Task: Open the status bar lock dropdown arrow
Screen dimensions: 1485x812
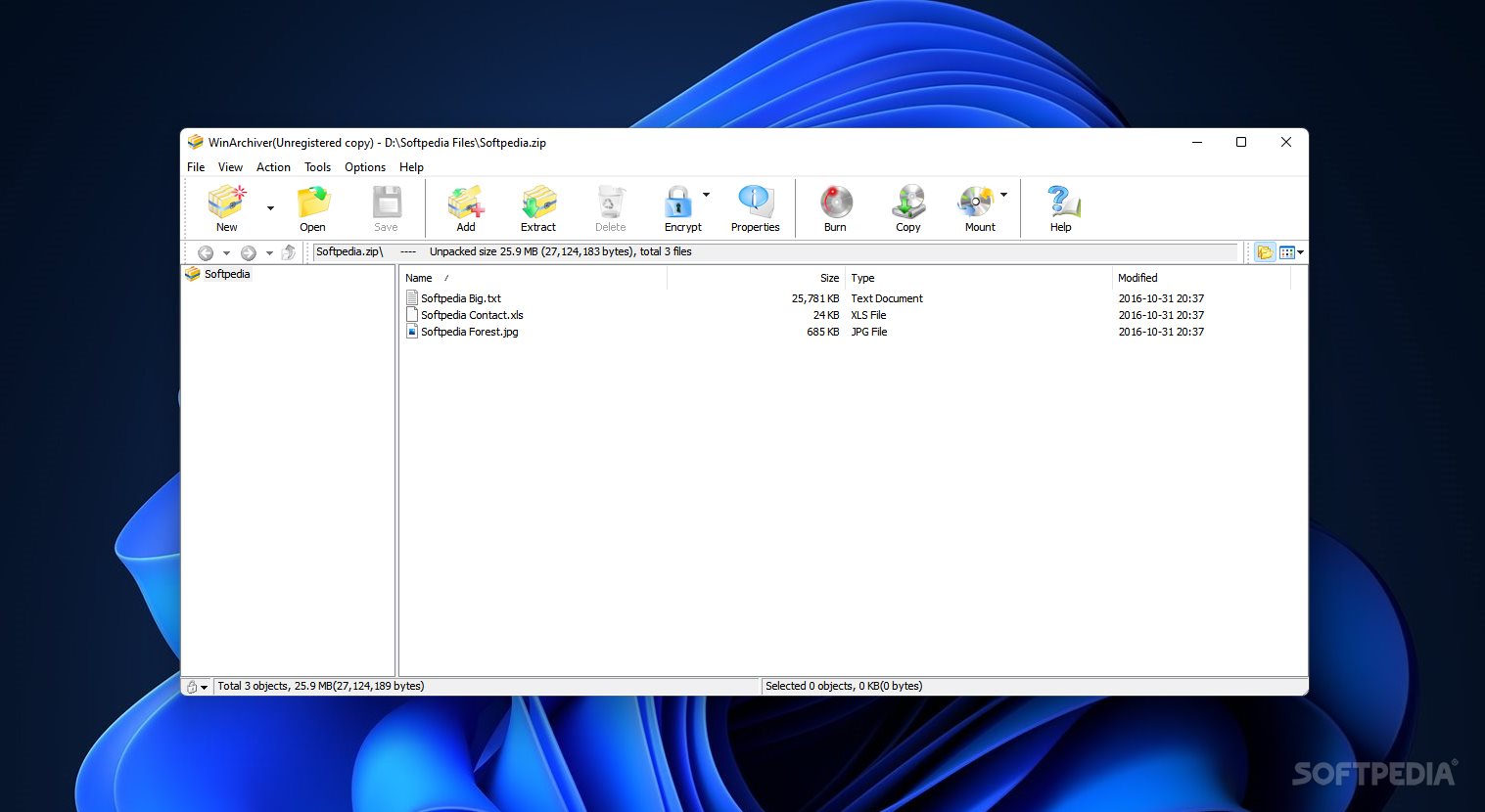Action: tap(204, 688)
